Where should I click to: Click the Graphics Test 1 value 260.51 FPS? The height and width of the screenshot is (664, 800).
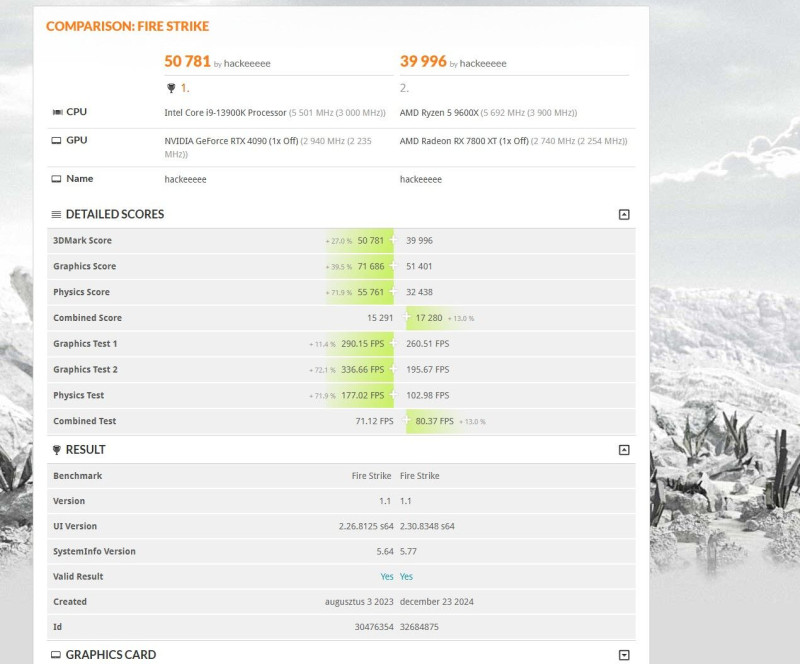(x=428, y=344)
